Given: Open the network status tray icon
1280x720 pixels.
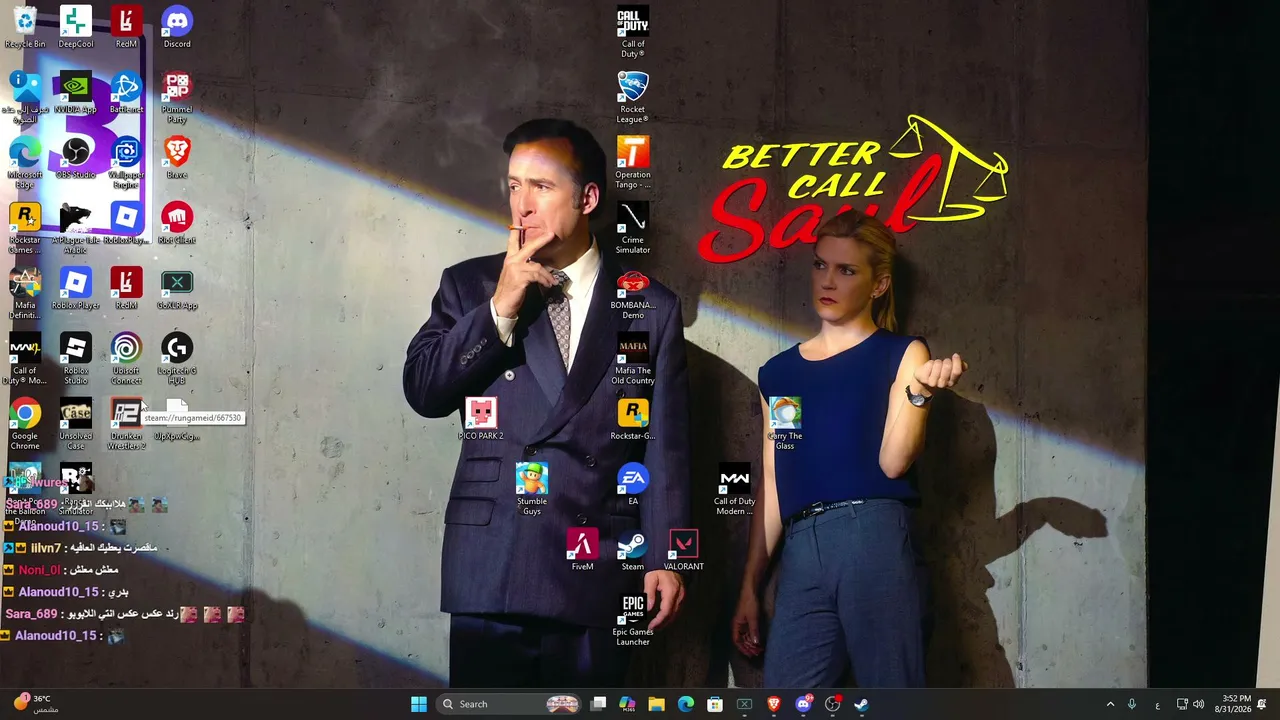Looking at the screenshot, I should [1181, 704].
